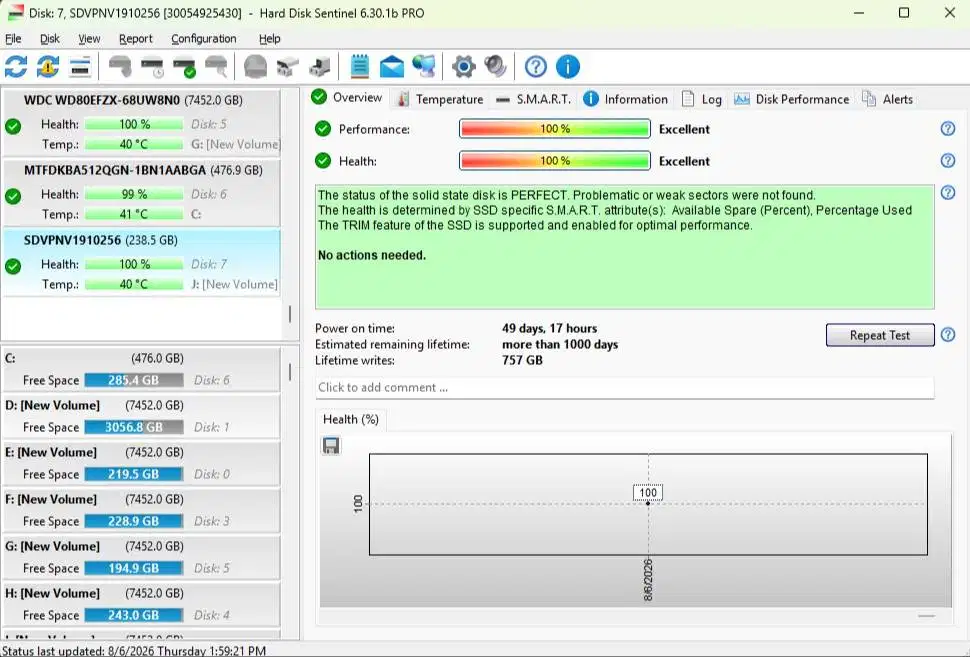
Task: Click the blue envelope email icon
Action: coord(392,67)
